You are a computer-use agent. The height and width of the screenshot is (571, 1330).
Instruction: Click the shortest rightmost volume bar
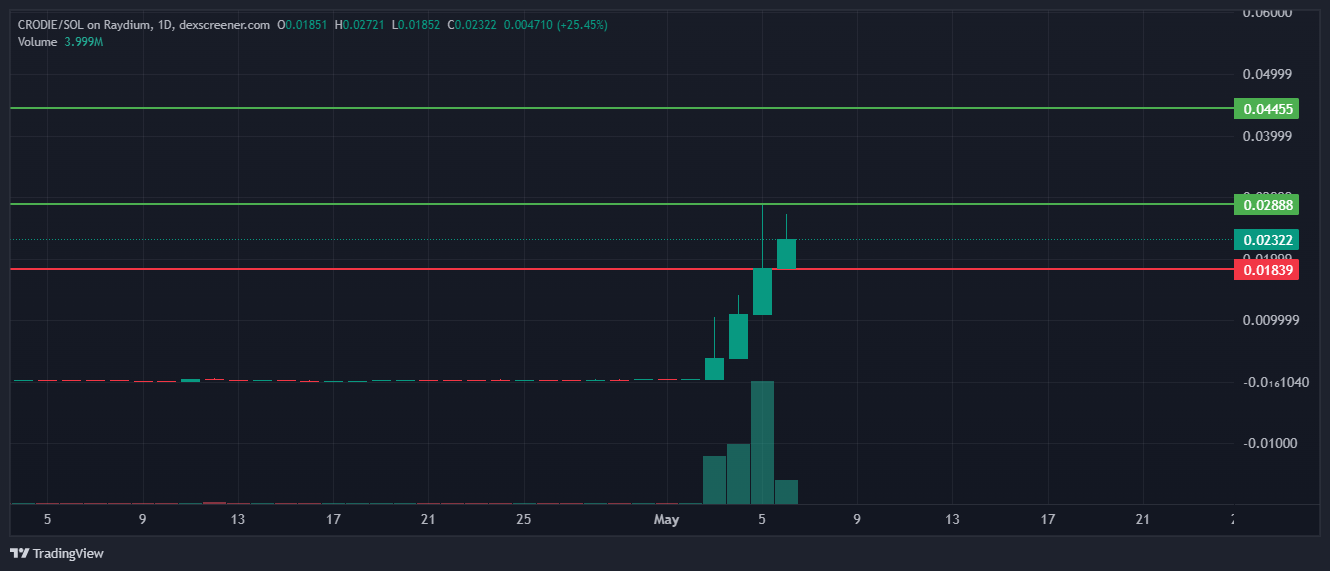pyautogui.click(x=786, y=492)
